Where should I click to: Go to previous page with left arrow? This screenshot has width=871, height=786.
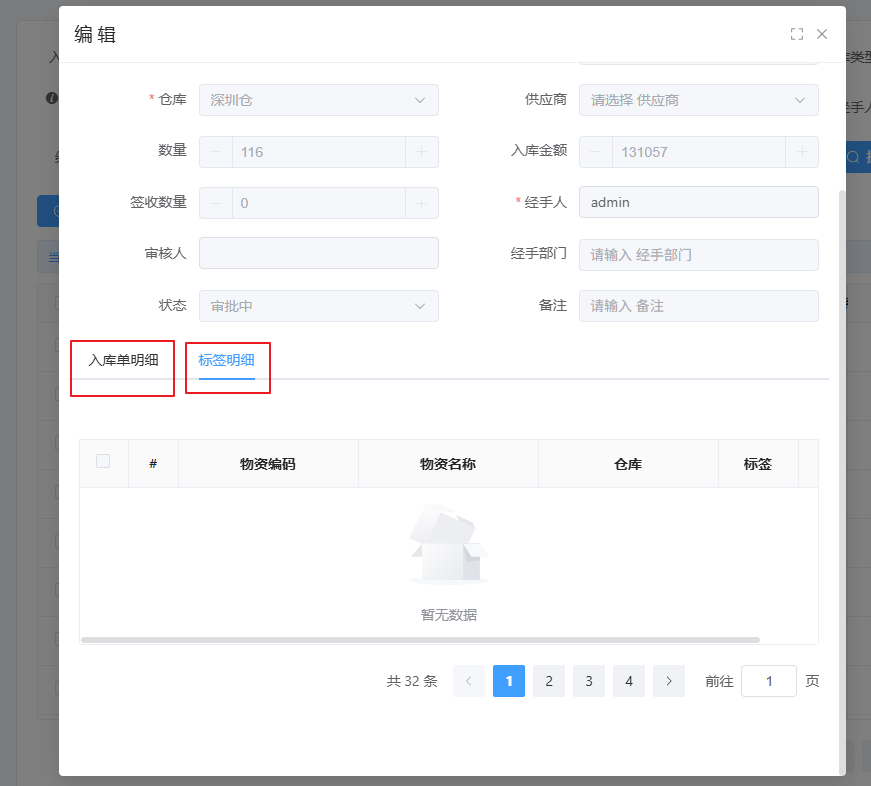(x=469, y=681)
